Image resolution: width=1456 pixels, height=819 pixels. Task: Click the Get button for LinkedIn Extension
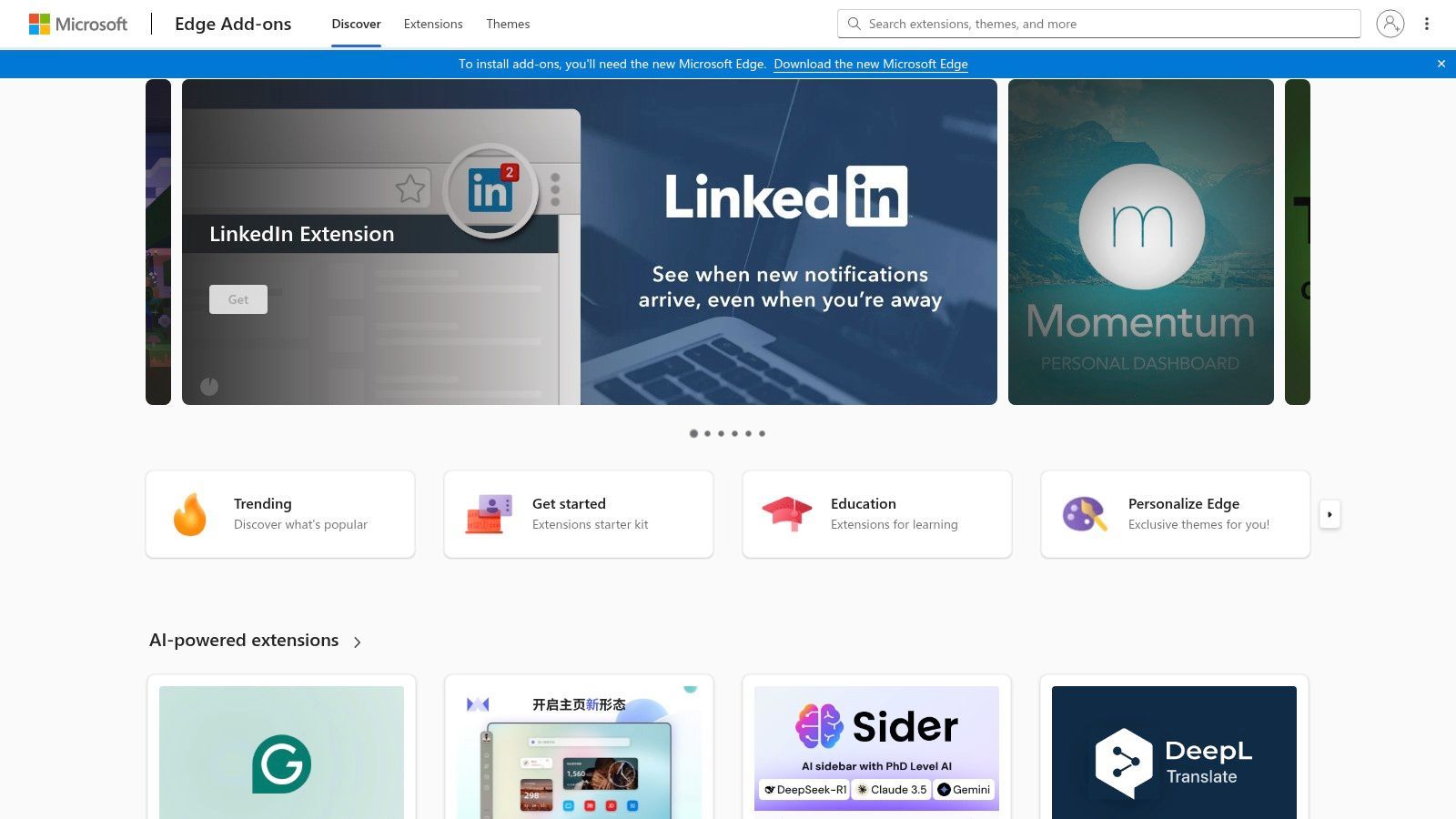238,299
